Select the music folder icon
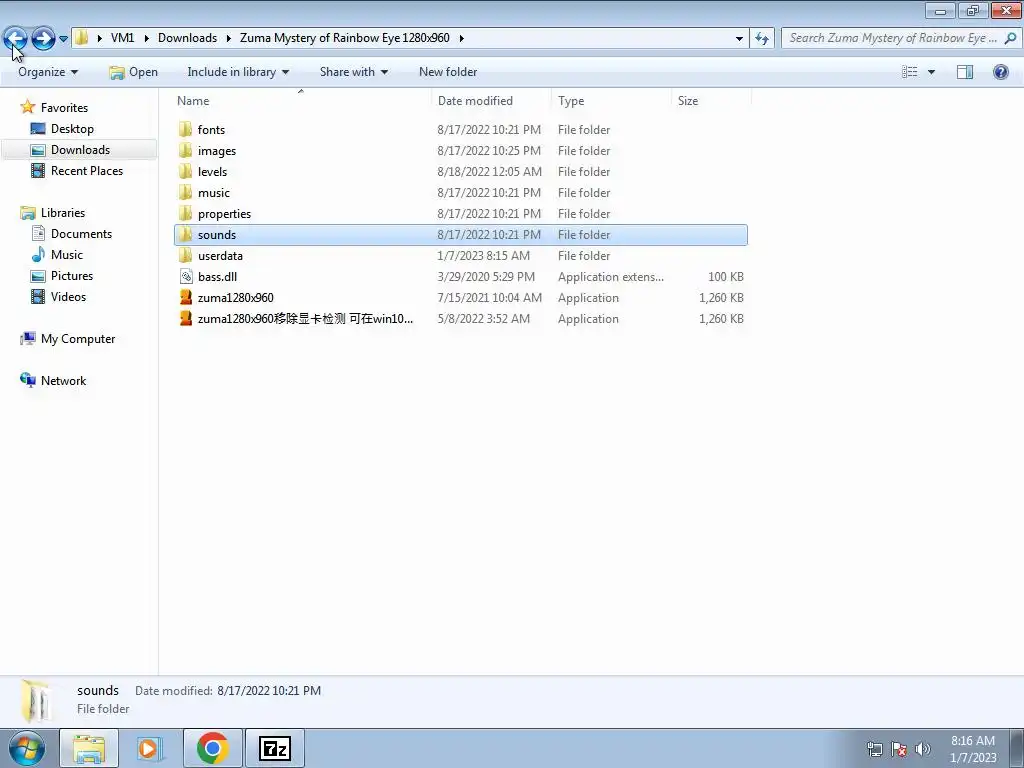This screenshot has width=1024, height=768. [185, 193]
